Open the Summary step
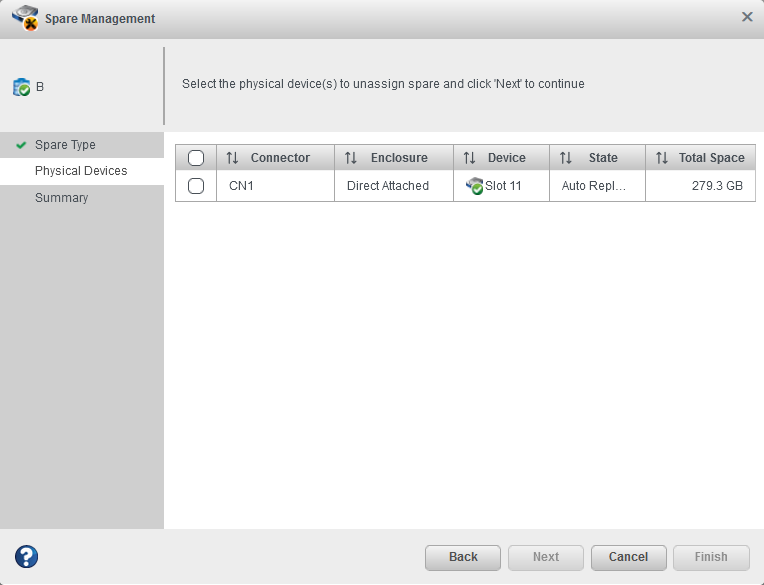The width and height of the screenshot is (764, 585). tap(61, 198)
